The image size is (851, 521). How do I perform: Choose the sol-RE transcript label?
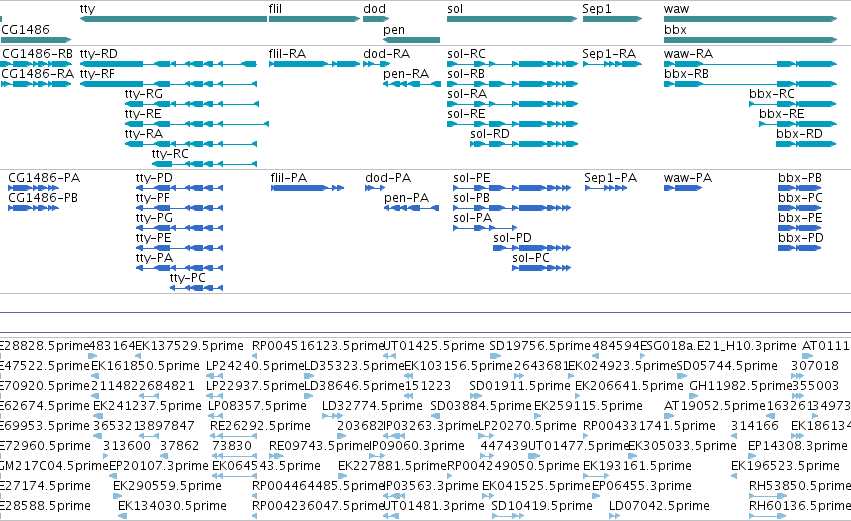tap(466, 113)
